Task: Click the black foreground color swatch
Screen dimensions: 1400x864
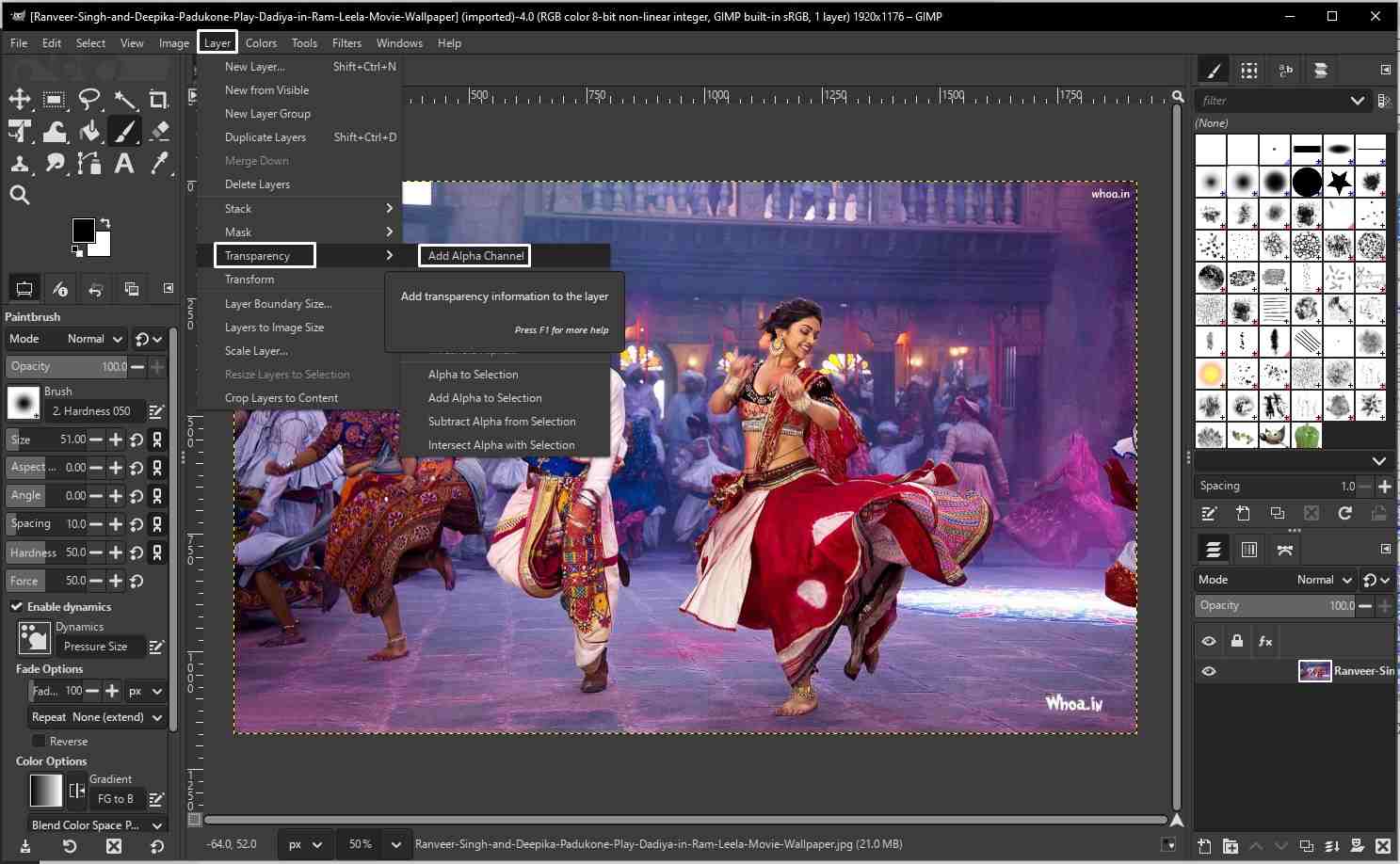Action: point(83,230)
